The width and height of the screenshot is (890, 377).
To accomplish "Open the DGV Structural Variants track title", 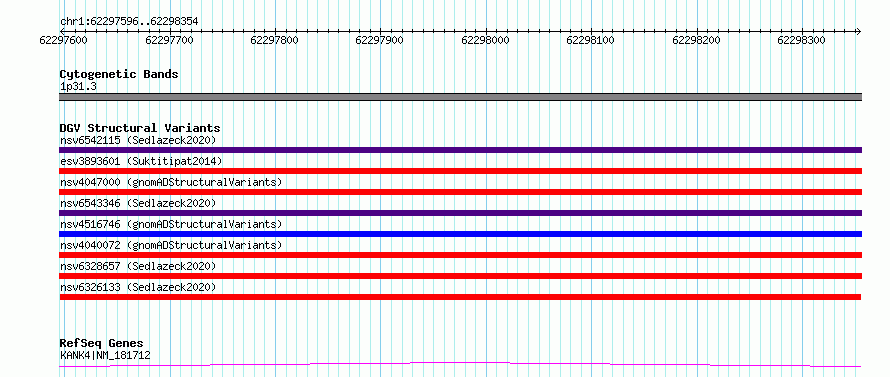I will 140,128.
